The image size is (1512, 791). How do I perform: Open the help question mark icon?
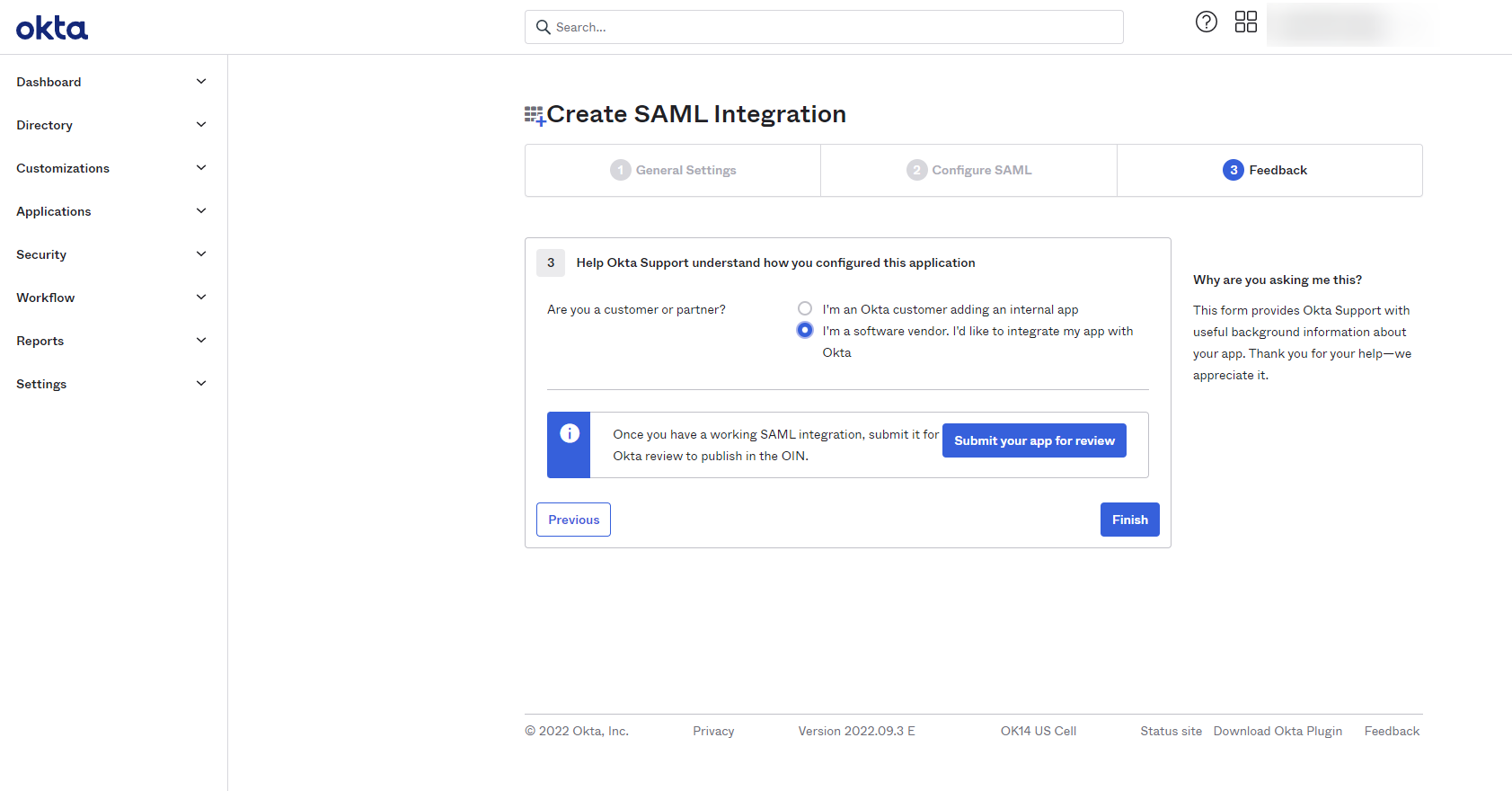tap(1206, 22)
